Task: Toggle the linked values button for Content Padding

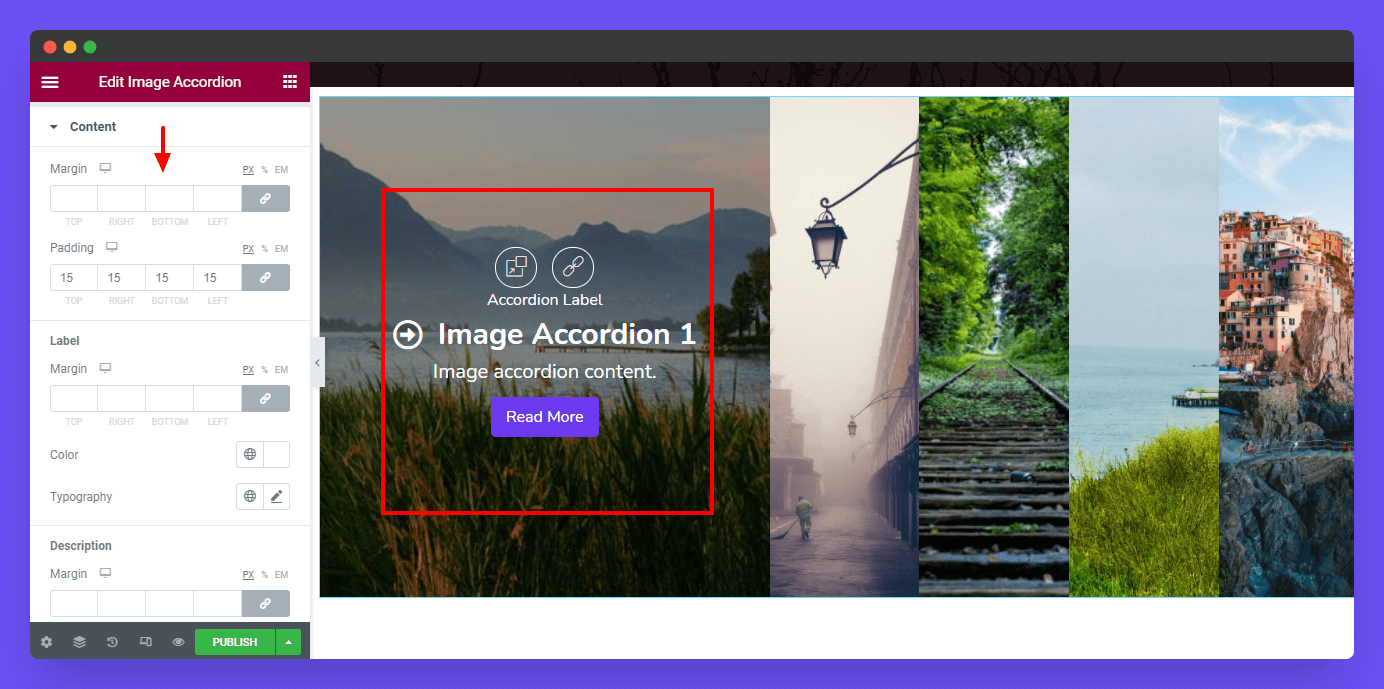Action: pyautogui.click(x=266, y=278)
